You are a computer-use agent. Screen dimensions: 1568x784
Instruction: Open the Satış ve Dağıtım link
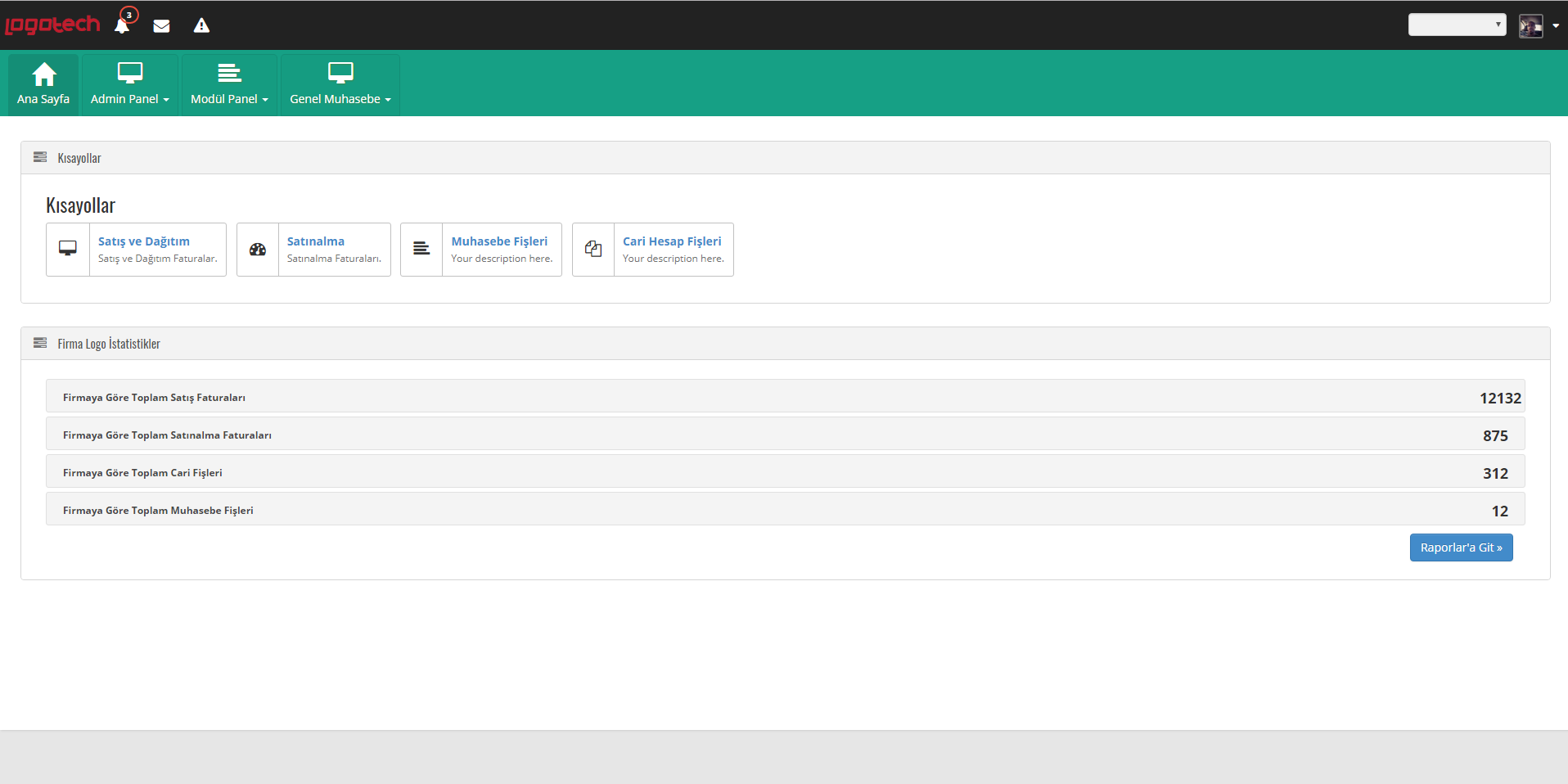(x=144, y=241)
